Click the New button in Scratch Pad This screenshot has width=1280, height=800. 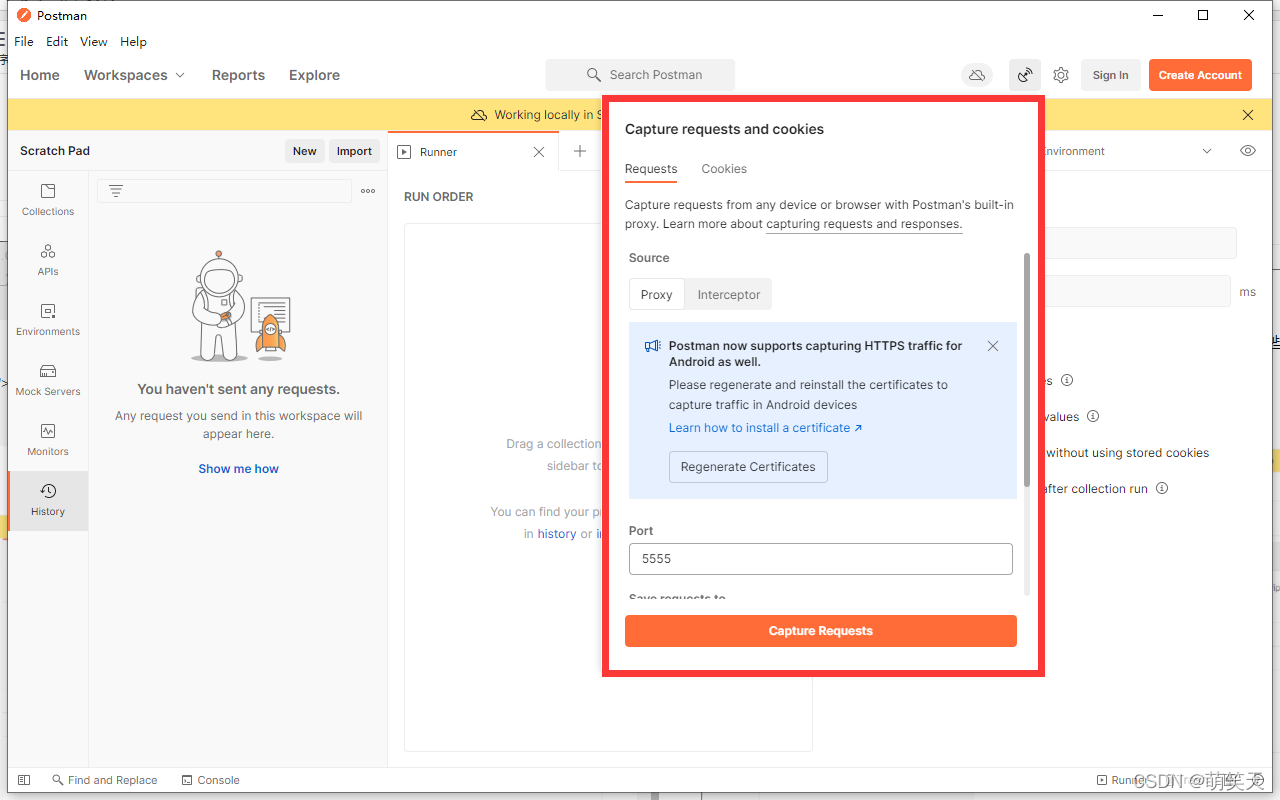305,151
